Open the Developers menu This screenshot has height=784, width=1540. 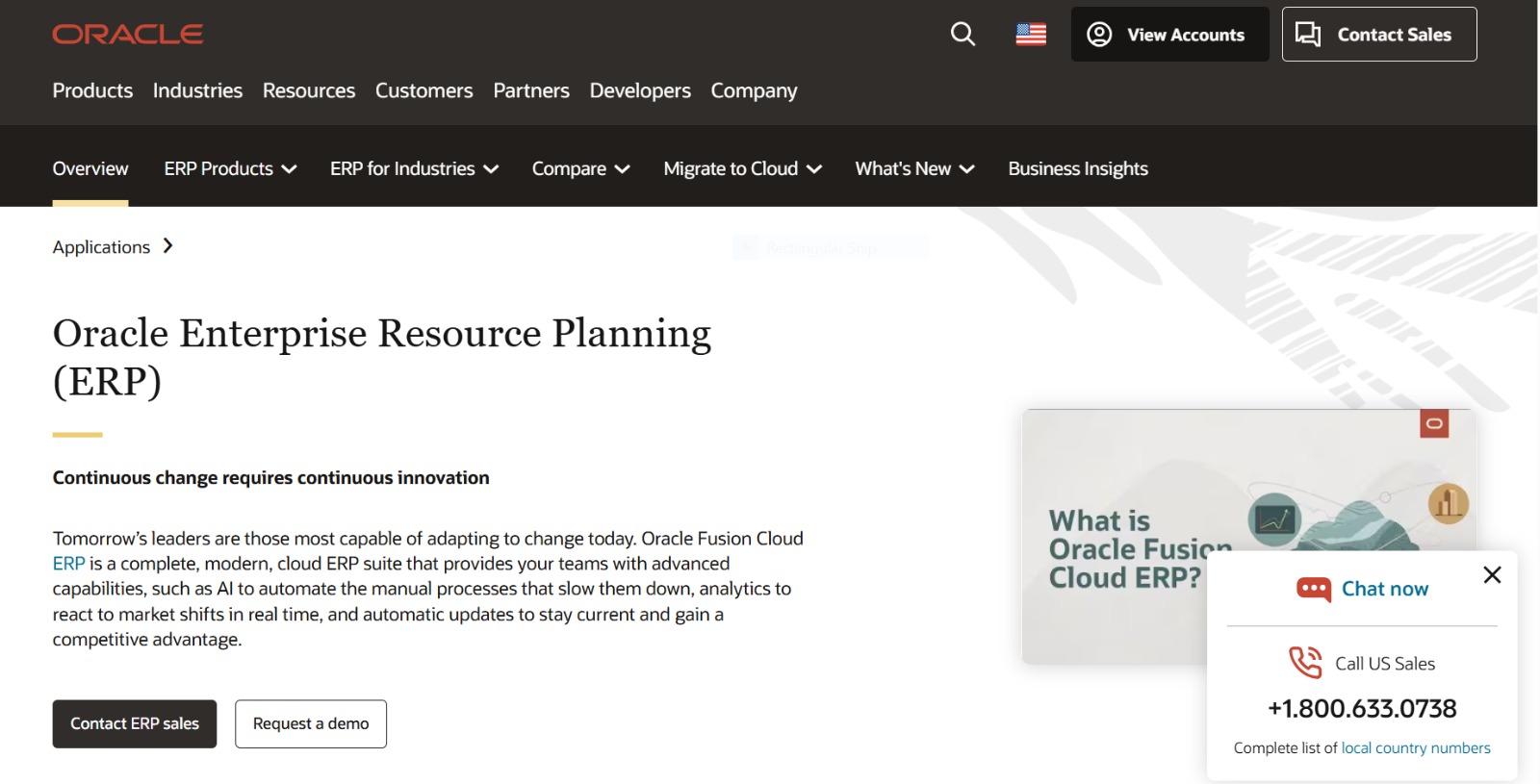coord(640,90)
